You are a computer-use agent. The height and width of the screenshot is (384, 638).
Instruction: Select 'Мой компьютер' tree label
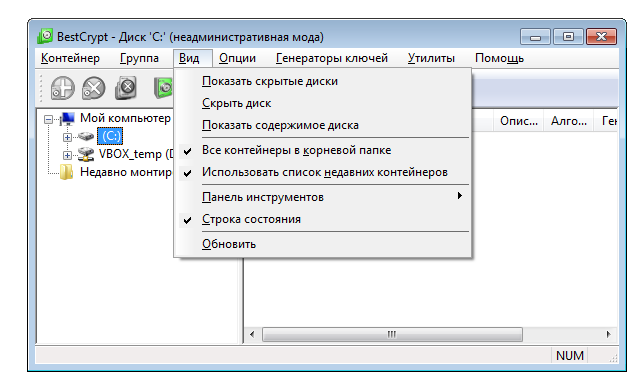pyautogui.click(x=125, y=118)
